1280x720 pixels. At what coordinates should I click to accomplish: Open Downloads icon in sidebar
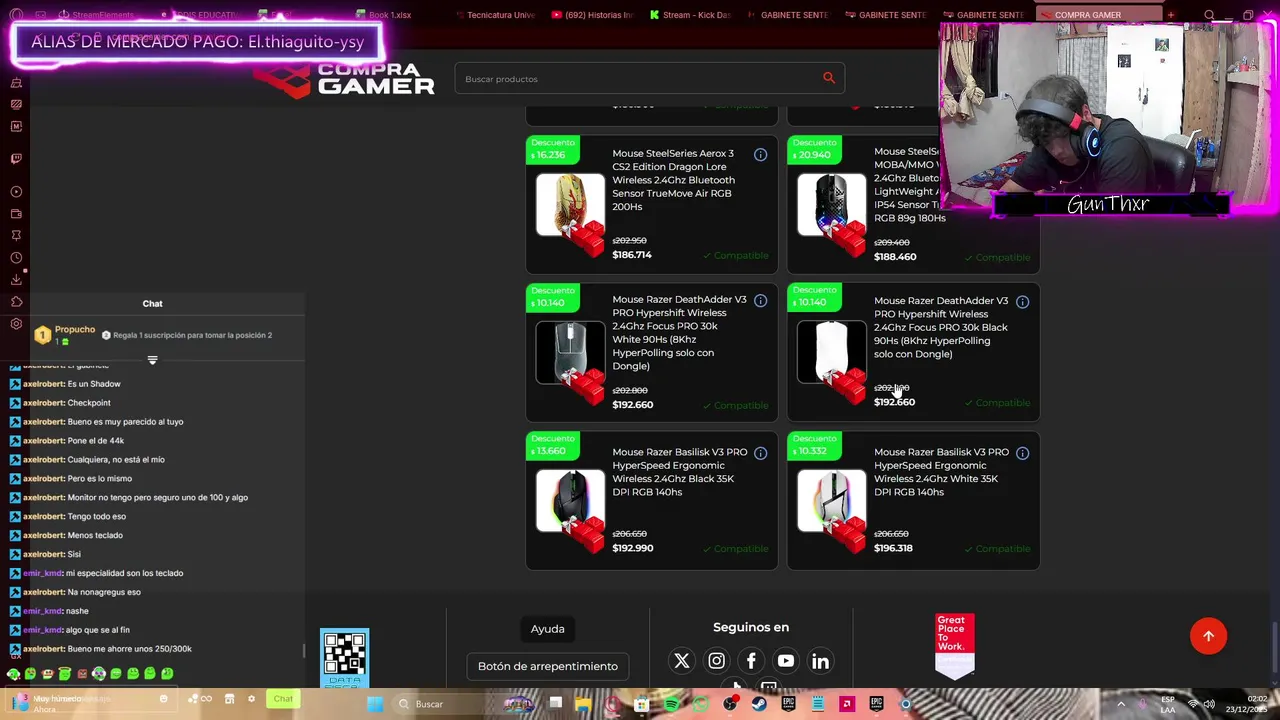tap(16, 280)
